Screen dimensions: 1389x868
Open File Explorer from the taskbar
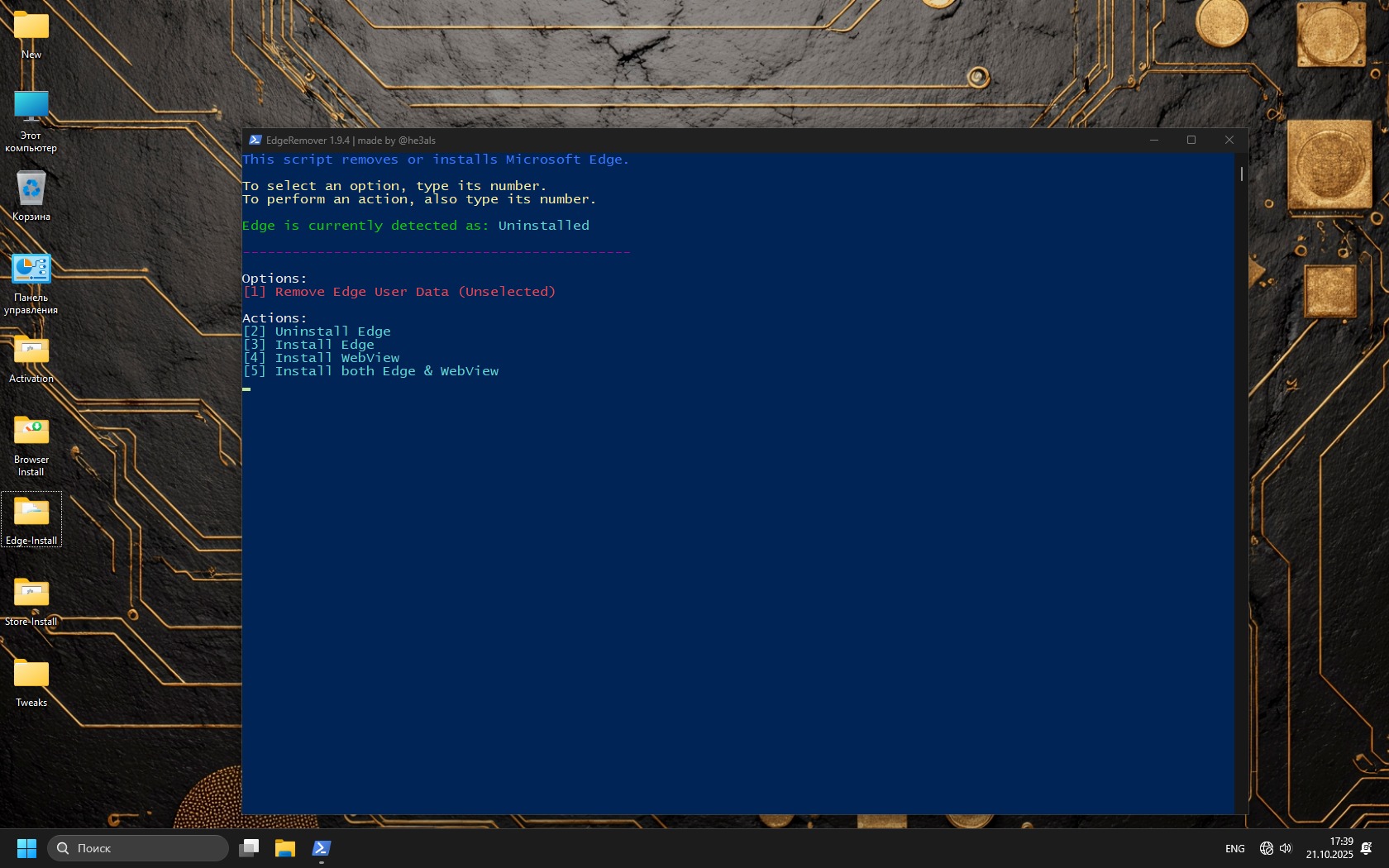click(285, 848)
